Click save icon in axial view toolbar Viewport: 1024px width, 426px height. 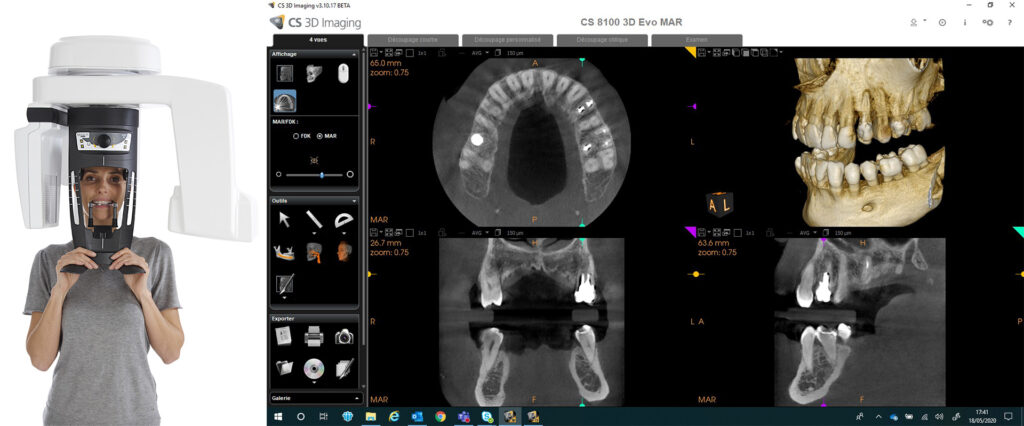[x=374, y=52]
